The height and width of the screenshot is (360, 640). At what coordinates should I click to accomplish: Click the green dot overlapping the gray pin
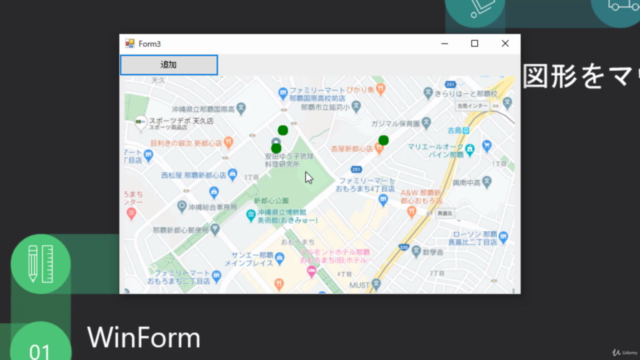coord(276,148)
